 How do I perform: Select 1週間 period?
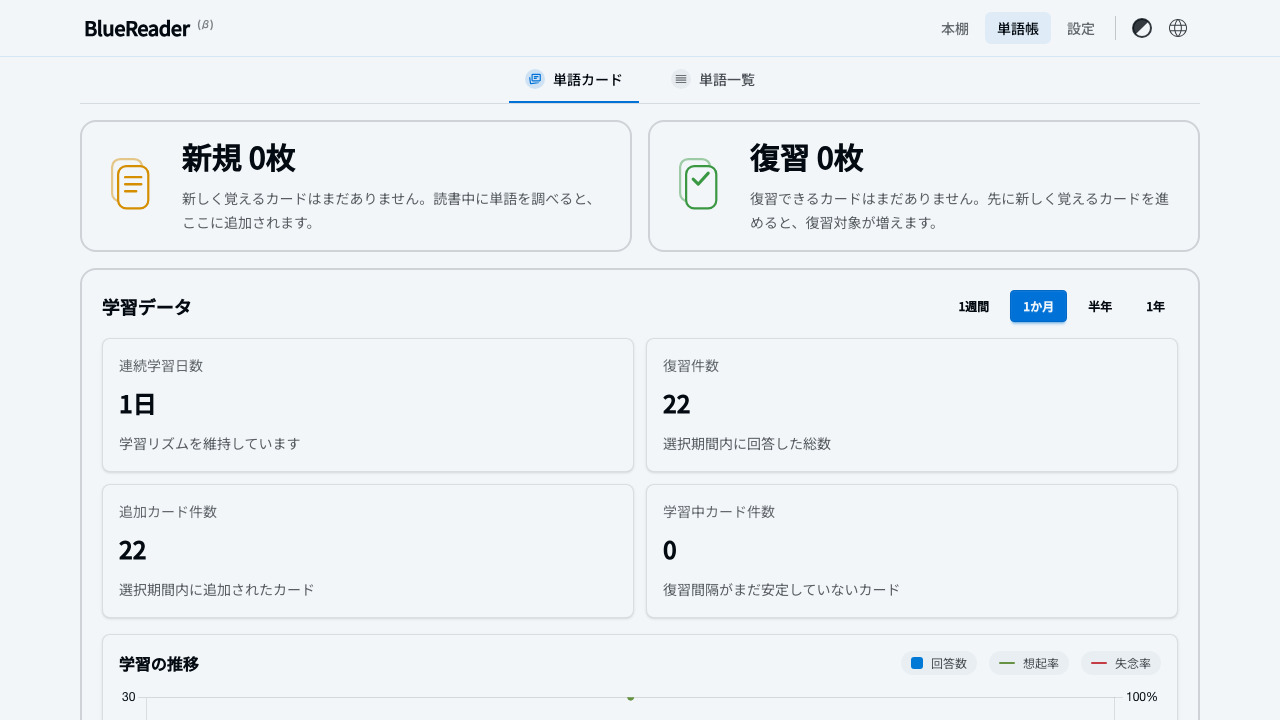click(974, 307)
